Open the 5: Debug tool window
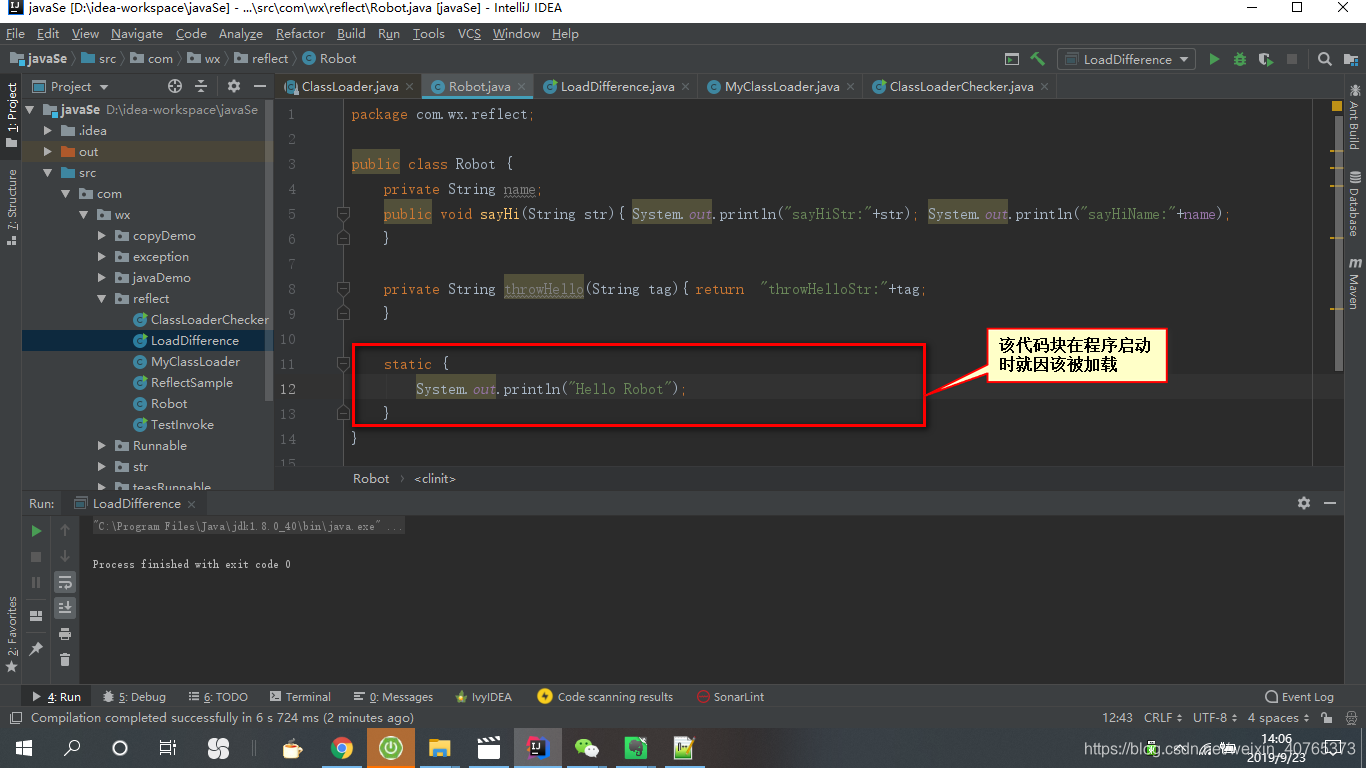This screenshot has width=1366, height=768. [133, 697]
